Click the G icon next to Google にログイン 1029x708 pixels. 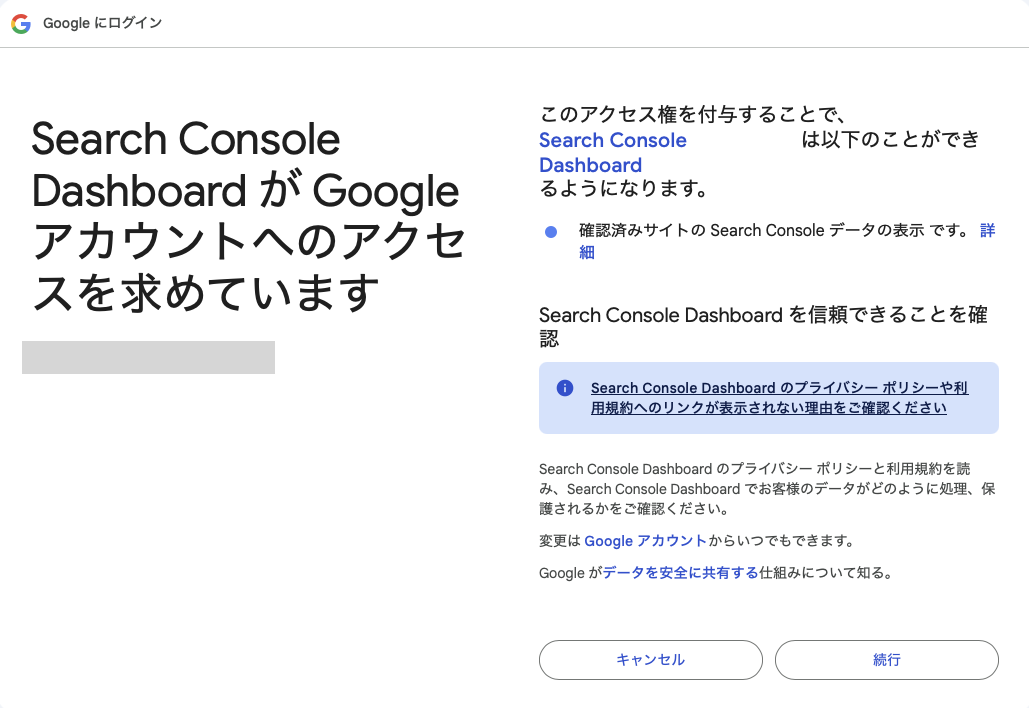[20, 24]
